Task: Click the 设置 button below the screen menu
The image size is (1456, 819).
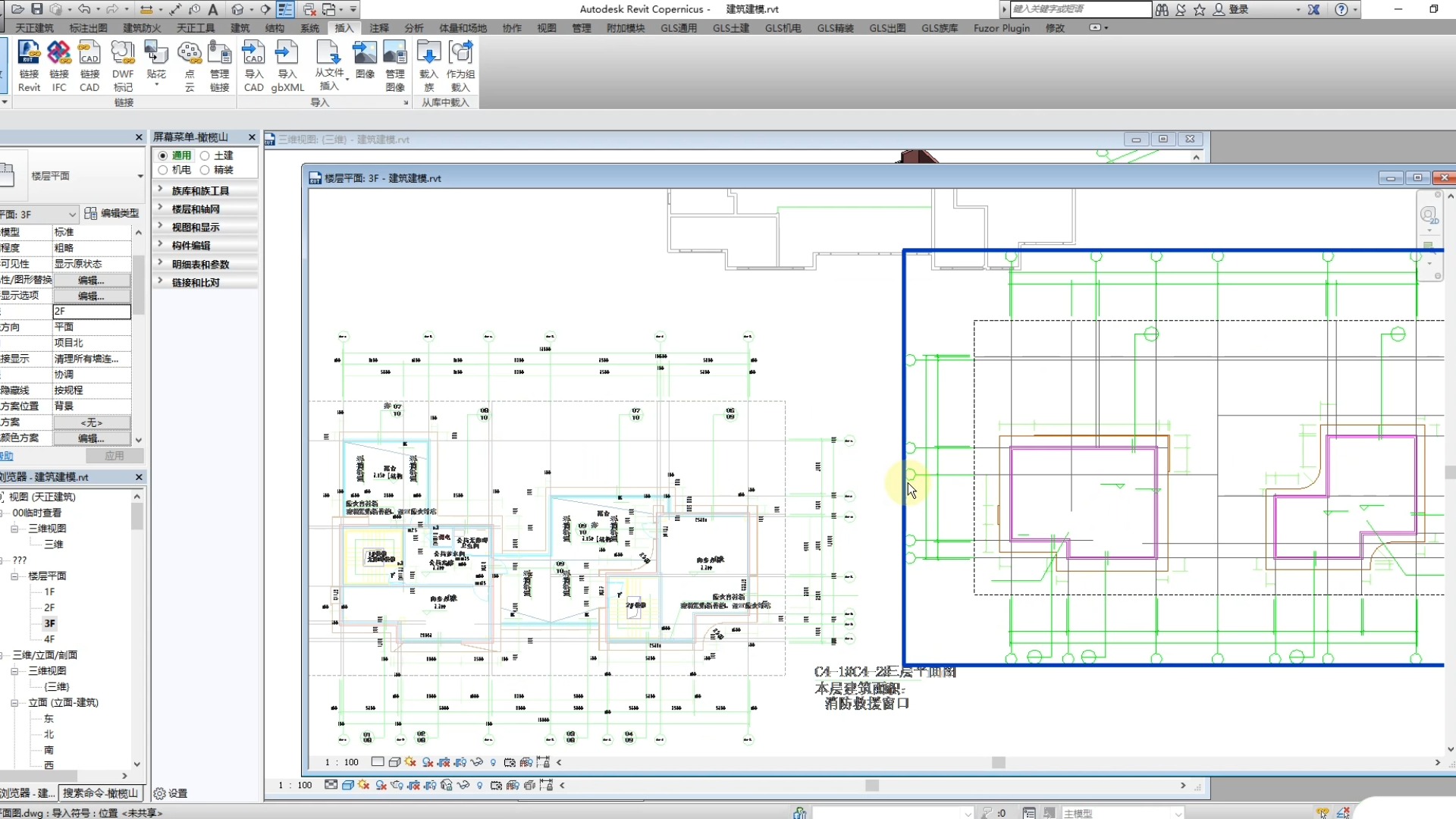Action: coord(171,793)
